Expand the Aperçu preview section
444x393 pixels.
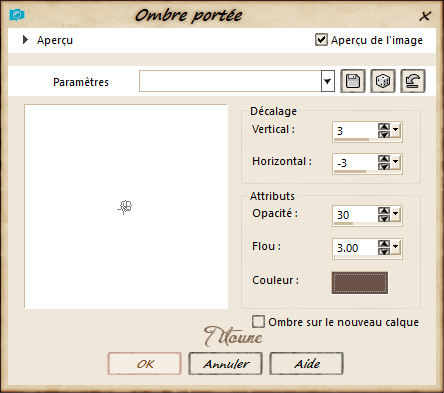(x=25, y=40)
